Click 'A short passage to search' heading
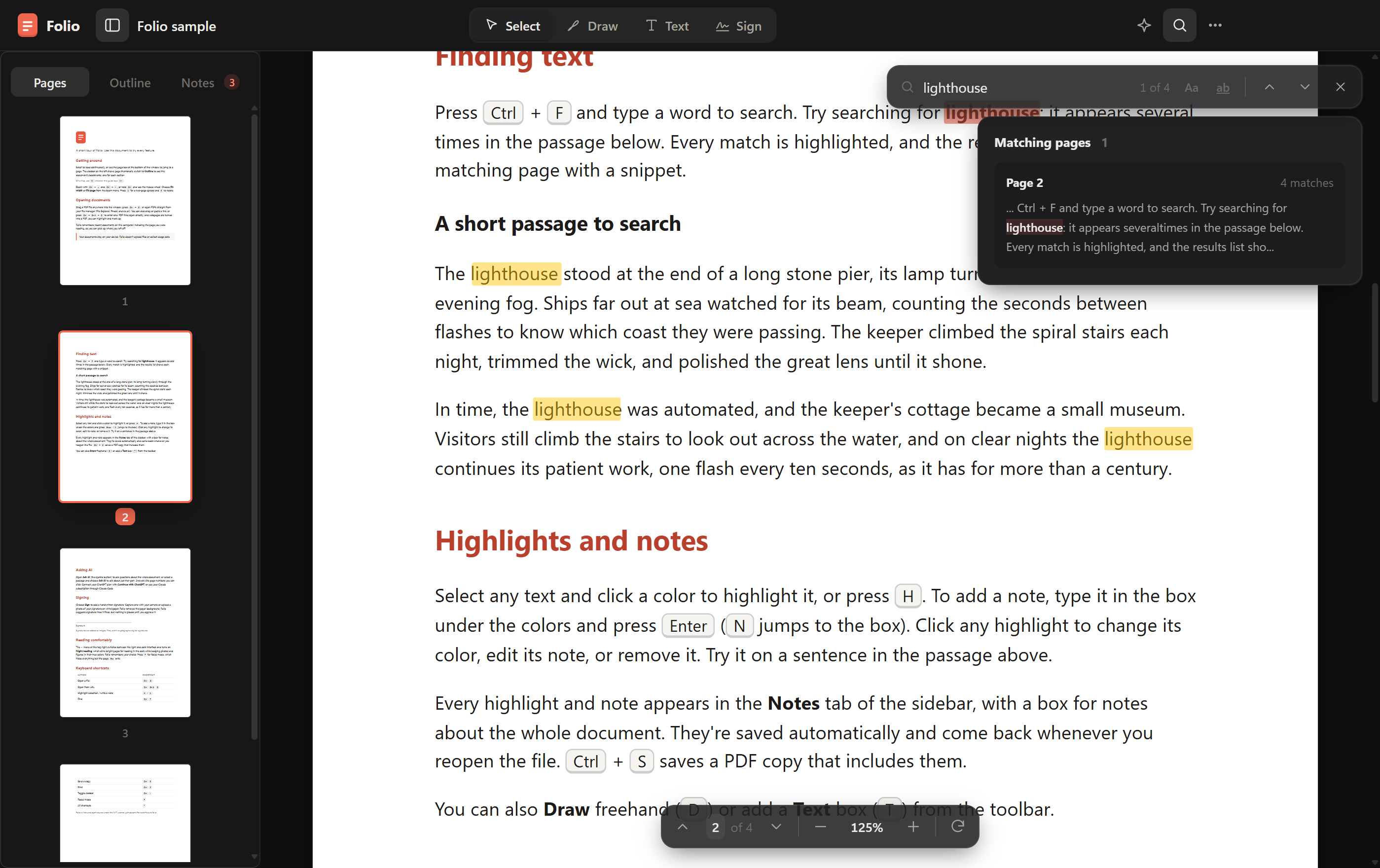The width and height of the screenshot is (1380, 868). coord(558,223)
